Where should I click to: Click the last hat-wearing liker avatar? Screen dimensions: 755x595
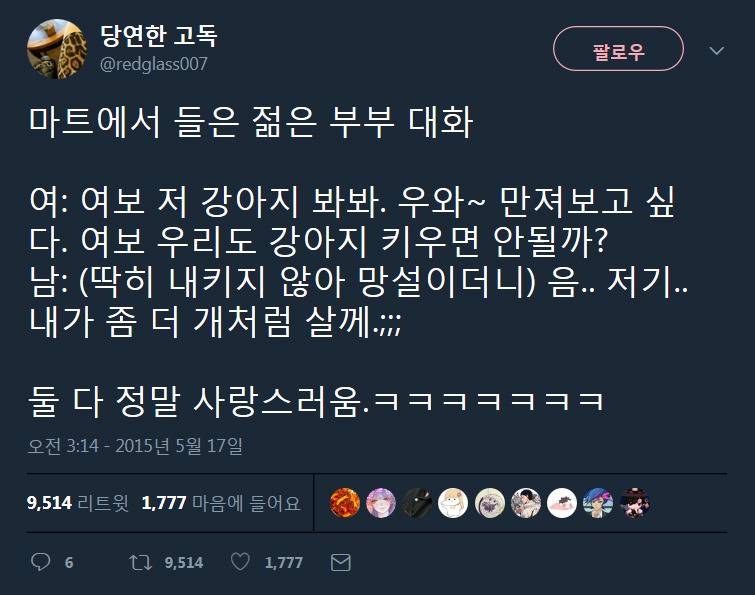[x=634, y=503]
